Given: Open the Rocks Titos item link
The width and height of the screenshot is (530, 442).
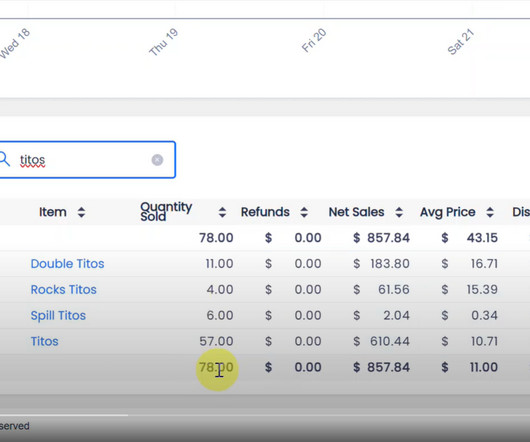Looking at the screenshot, I should pyautogui.click(x=64, y=290).
